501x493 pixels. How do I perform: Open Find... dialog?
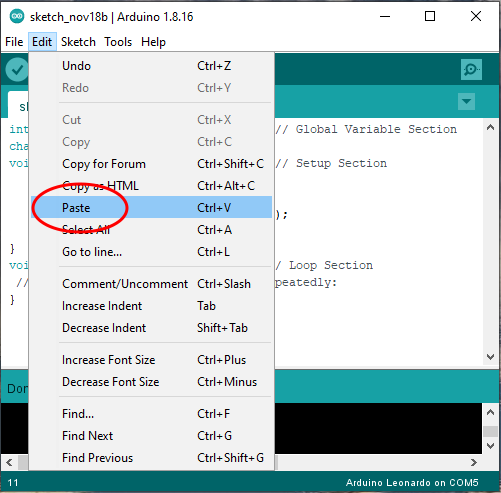point(151,414)
